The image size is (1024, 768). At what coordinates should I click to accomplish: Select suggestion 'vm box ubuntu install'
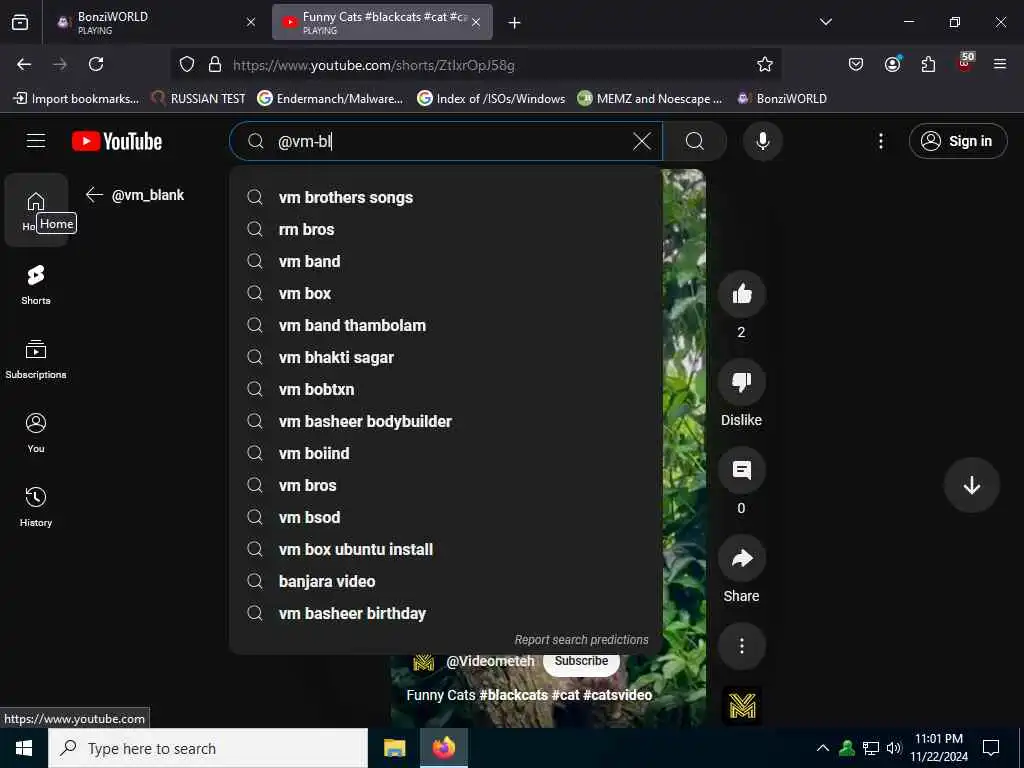(x=445, y=549)
